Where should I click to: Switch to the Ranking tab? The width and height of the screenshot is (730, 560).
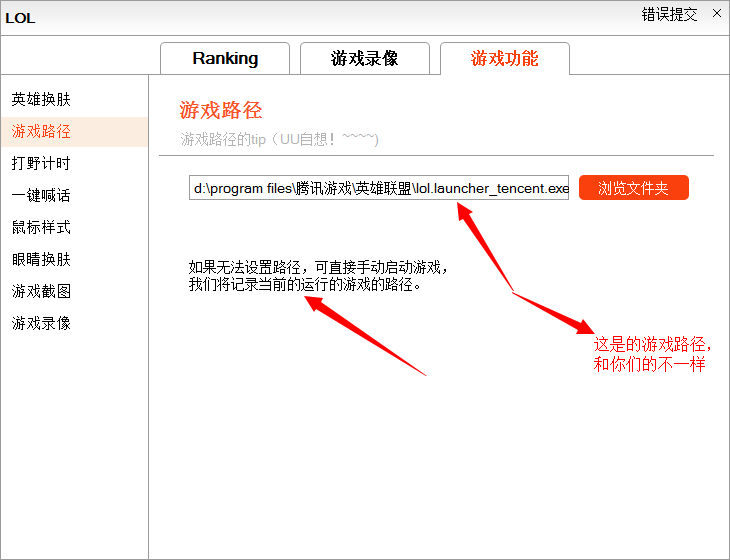[x=225, y=59]
